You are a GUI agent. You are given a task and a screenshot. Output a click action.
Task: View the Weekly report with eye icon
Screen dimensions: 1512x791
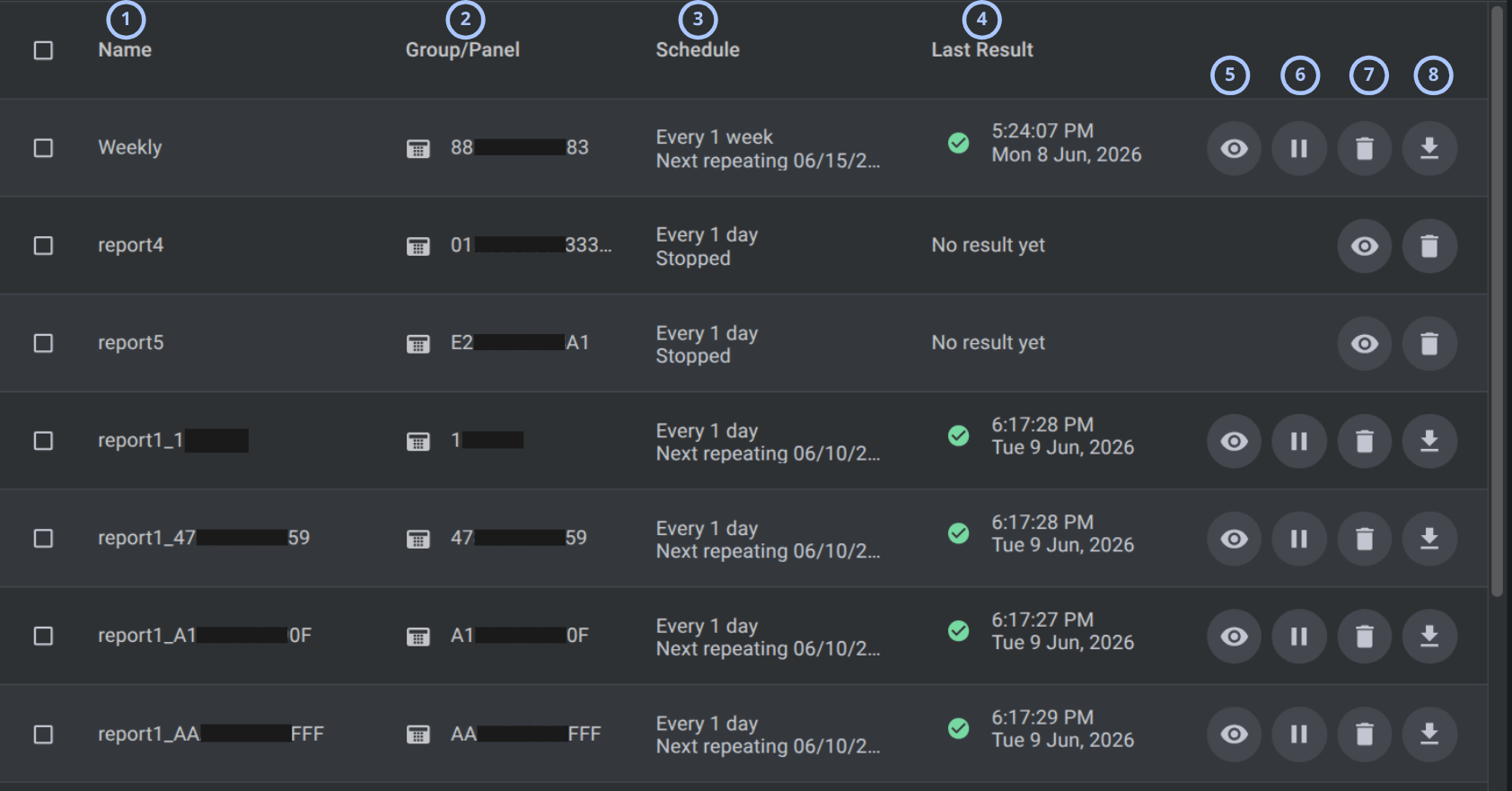coord(1234,148)
